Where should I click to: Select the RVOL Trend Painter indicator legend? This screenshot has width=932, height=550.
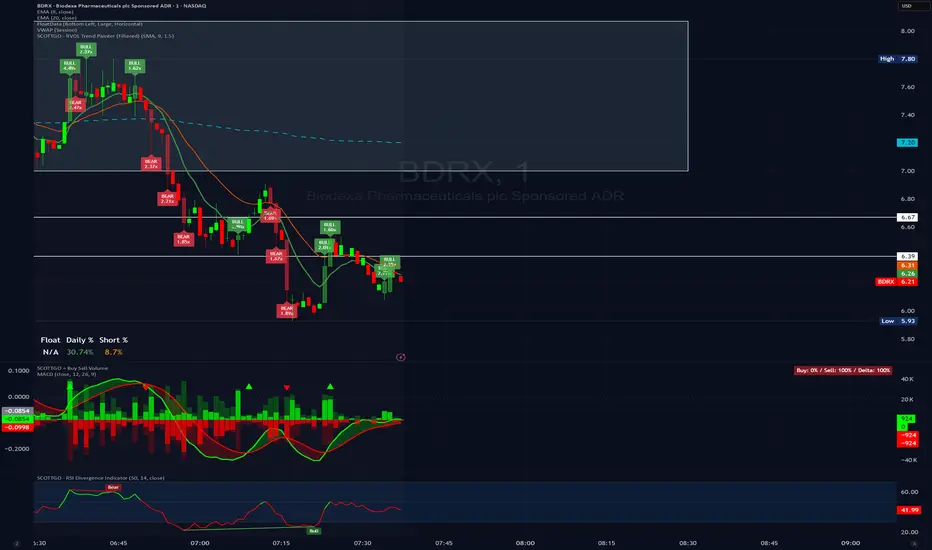click(x=105, y=36)
